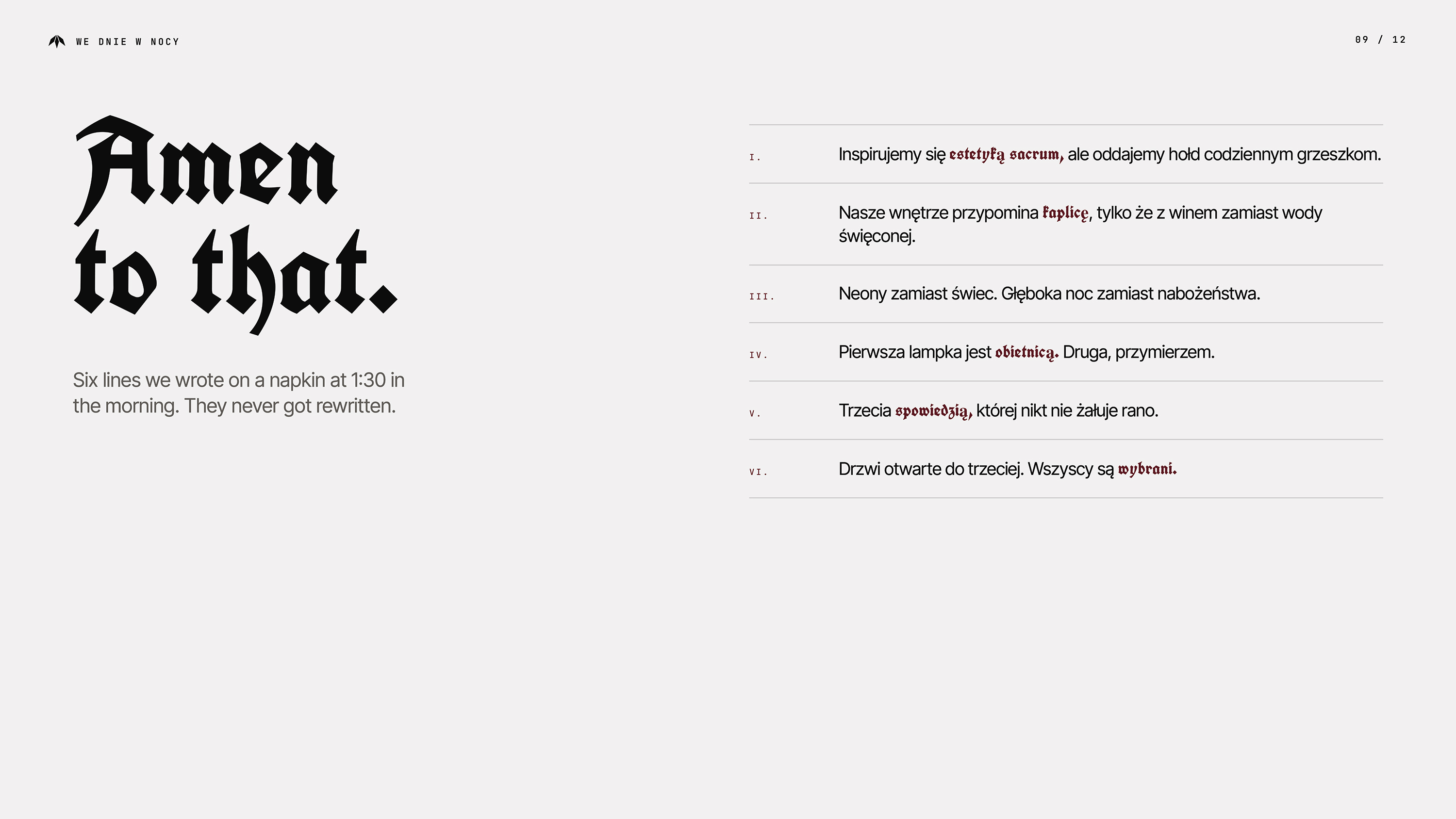The height and width of the screenshot is (819, 1456).
Task: Click the phrase której nikt nie żałuje rano
Action: pos(1067,410)
